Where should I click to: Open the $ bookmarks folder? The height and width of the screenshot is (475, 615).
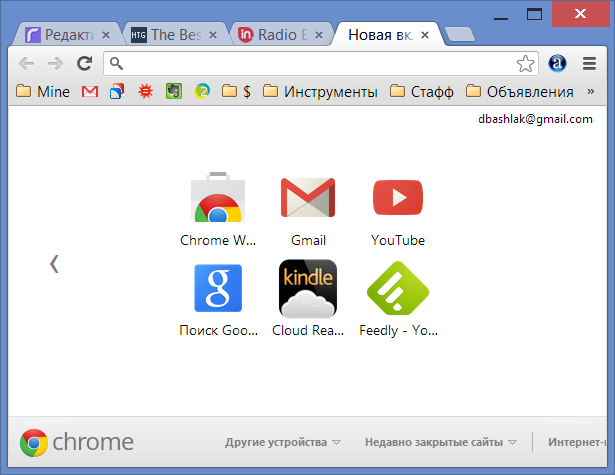tap(236, 91)
